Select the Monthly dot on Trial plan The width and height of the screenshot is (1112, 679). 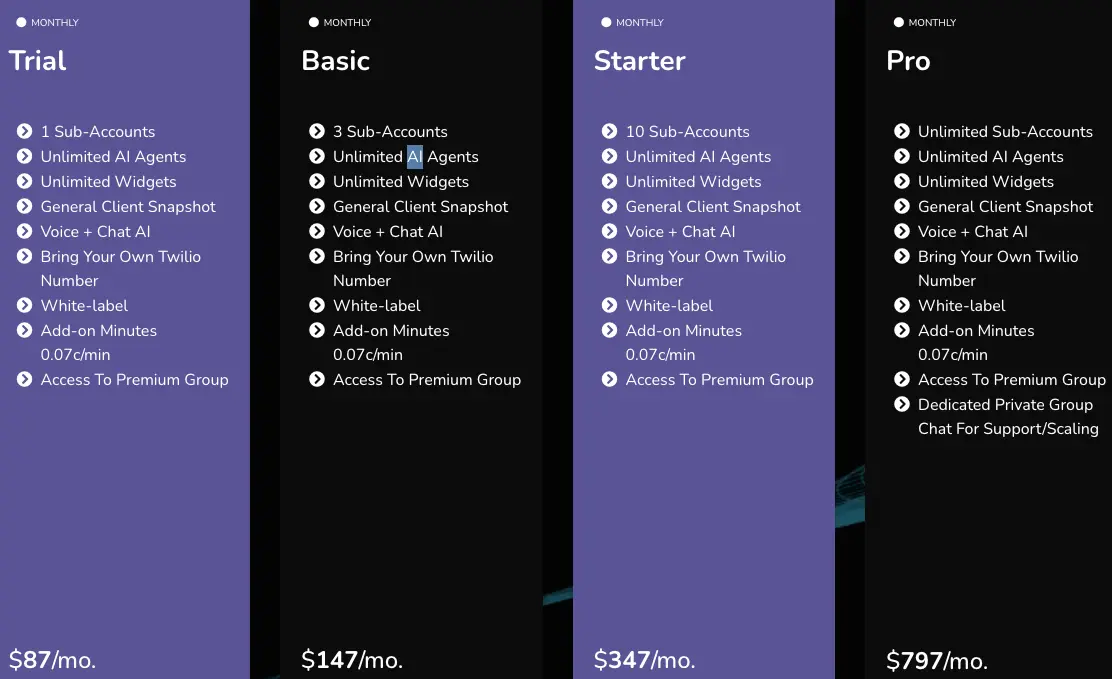[21, 22]
